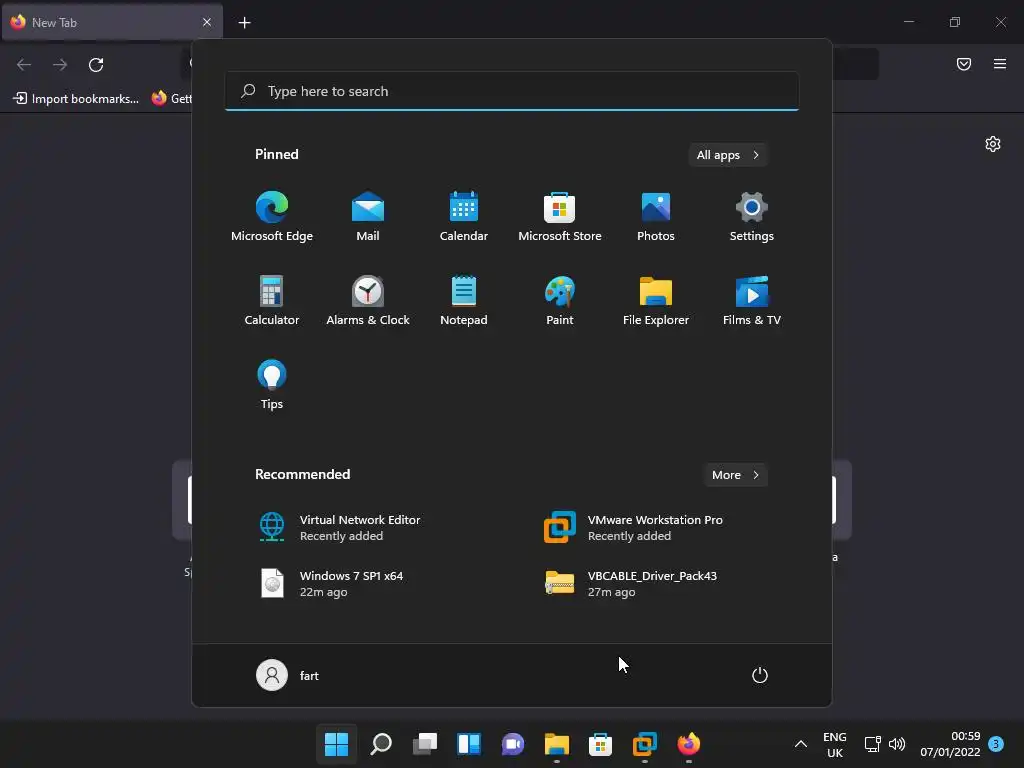
Task: Go forward in Firefox
Action: [x=60, y=65]
